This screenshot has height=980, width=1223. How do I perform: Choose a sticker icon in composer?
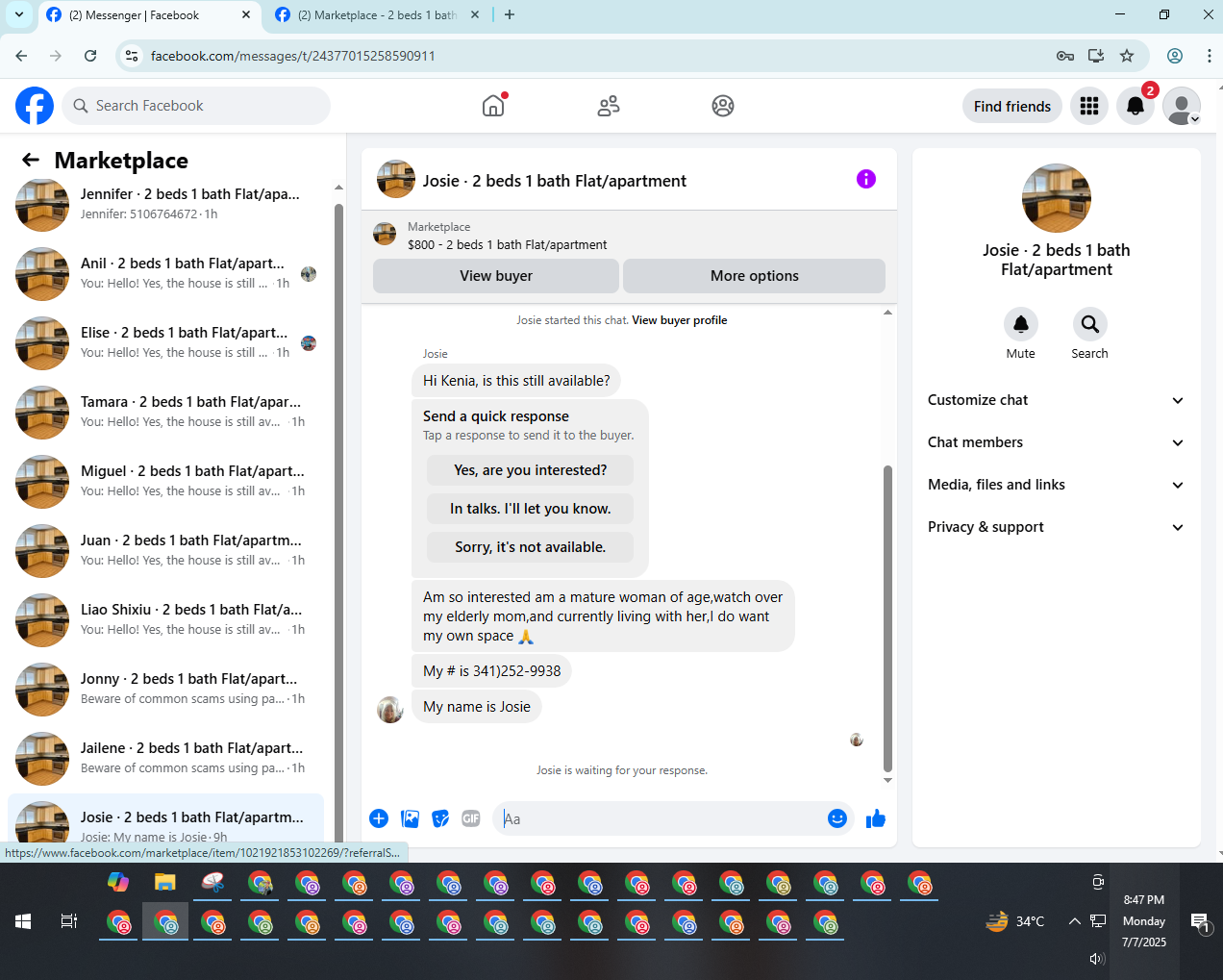click(x=440, y=818)
